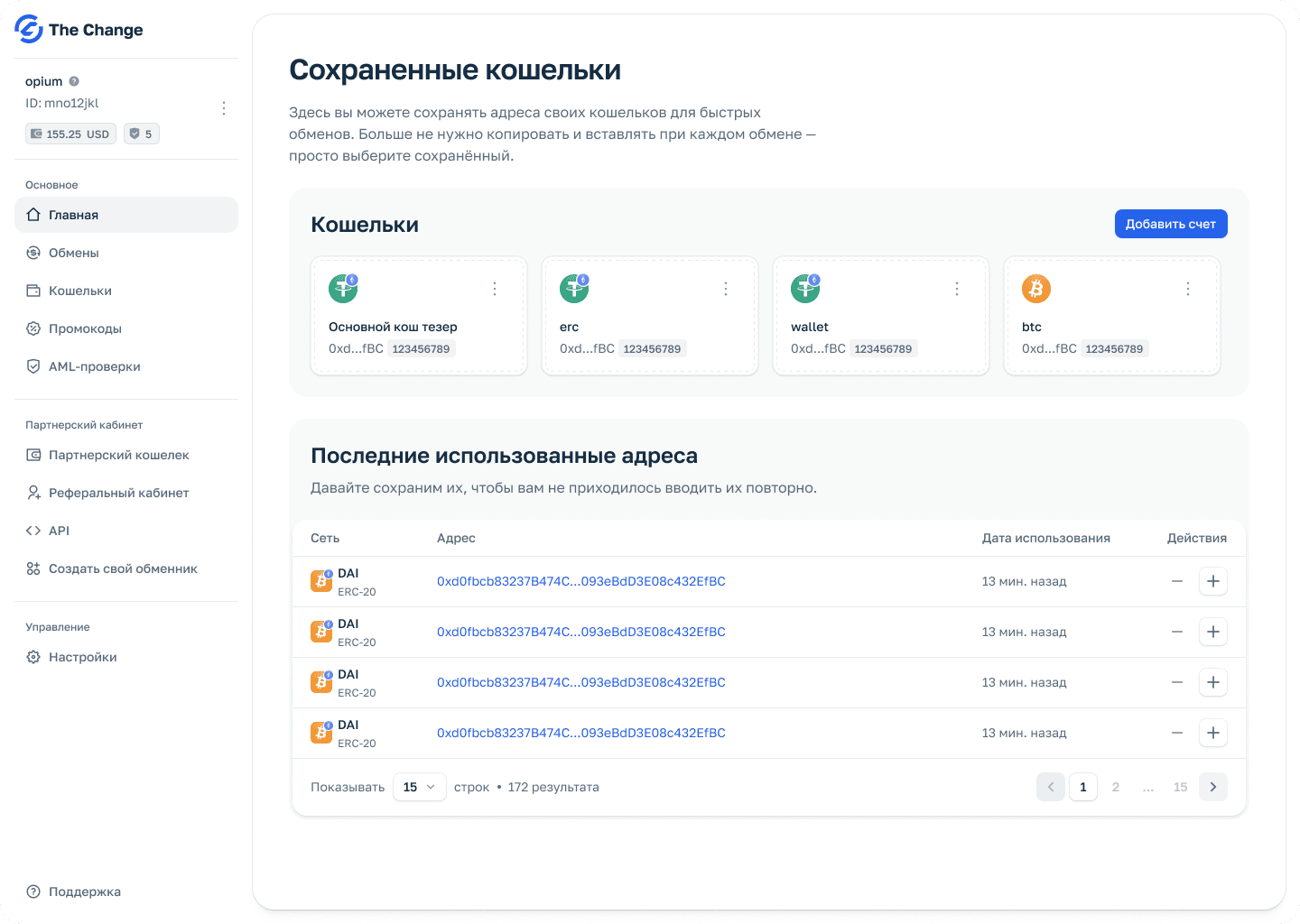Click 172 результата text
This screenshot has width=1300, height=924.
[x=553, y=787]
